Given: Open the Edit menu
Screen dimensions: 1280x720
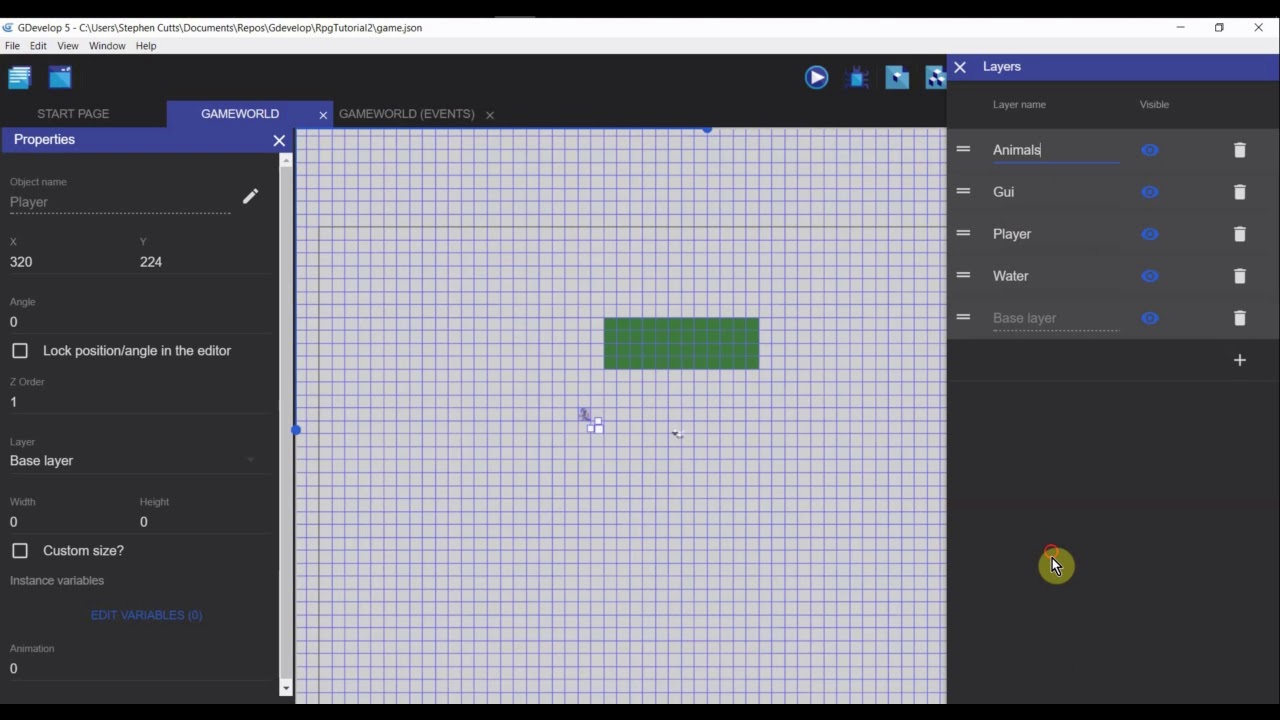Looking at the screenshot, I should pyautogui.click(x=38, y=46).
